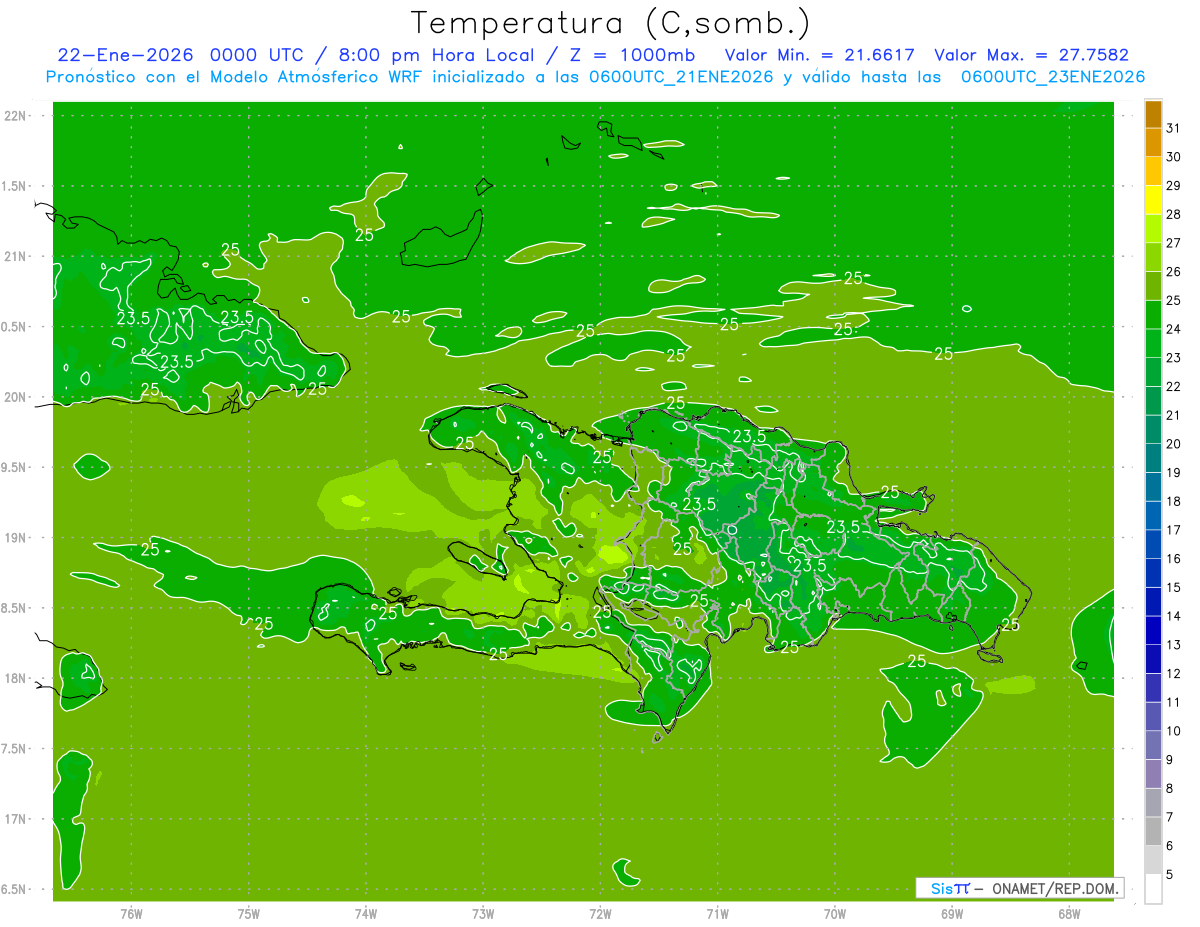Click the '74W' longitude axis label

(366, 913)
